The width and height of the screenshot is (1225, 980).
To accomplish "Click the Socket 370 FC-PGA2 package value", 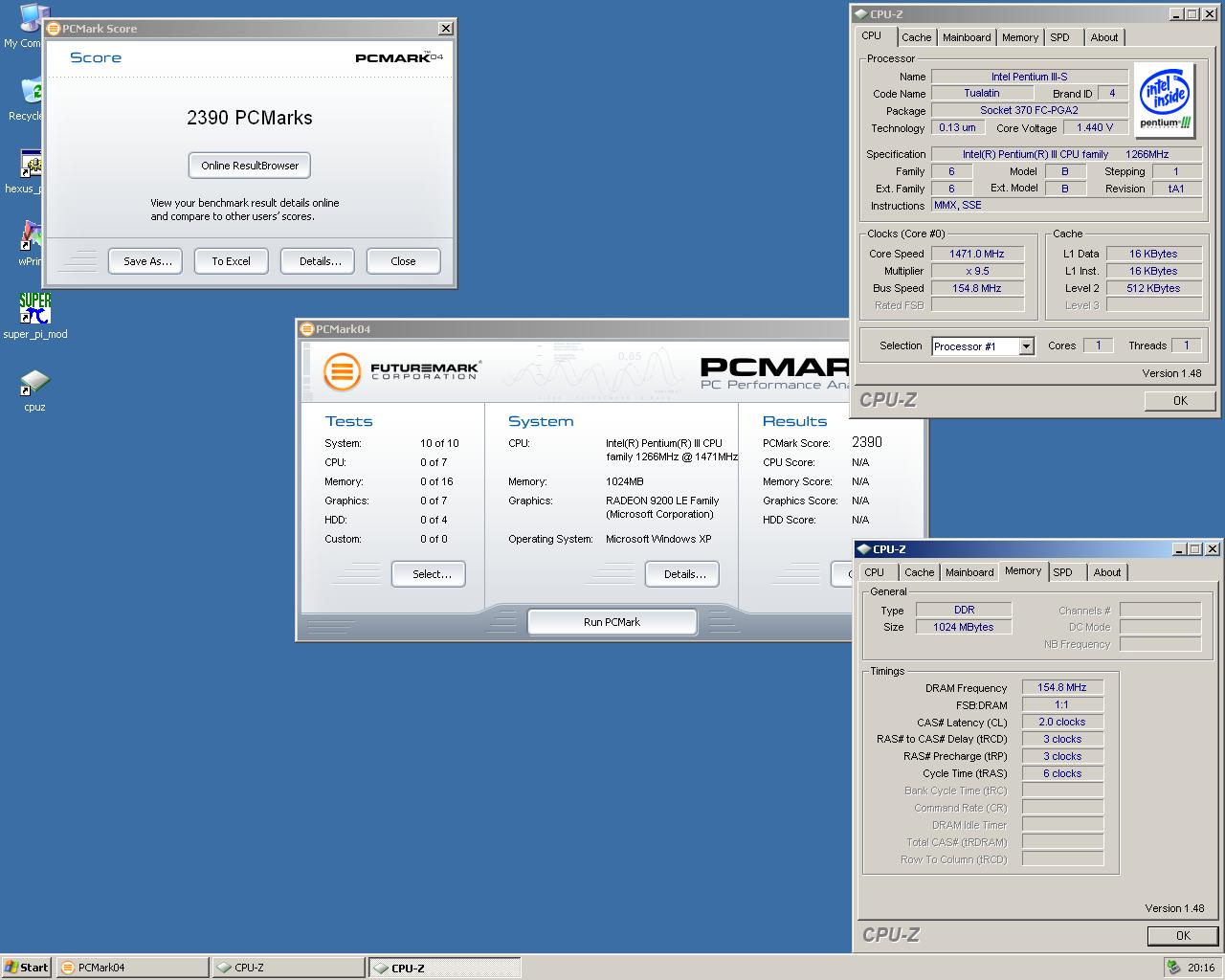I will pyautogui.click(x=1030, y=111).
